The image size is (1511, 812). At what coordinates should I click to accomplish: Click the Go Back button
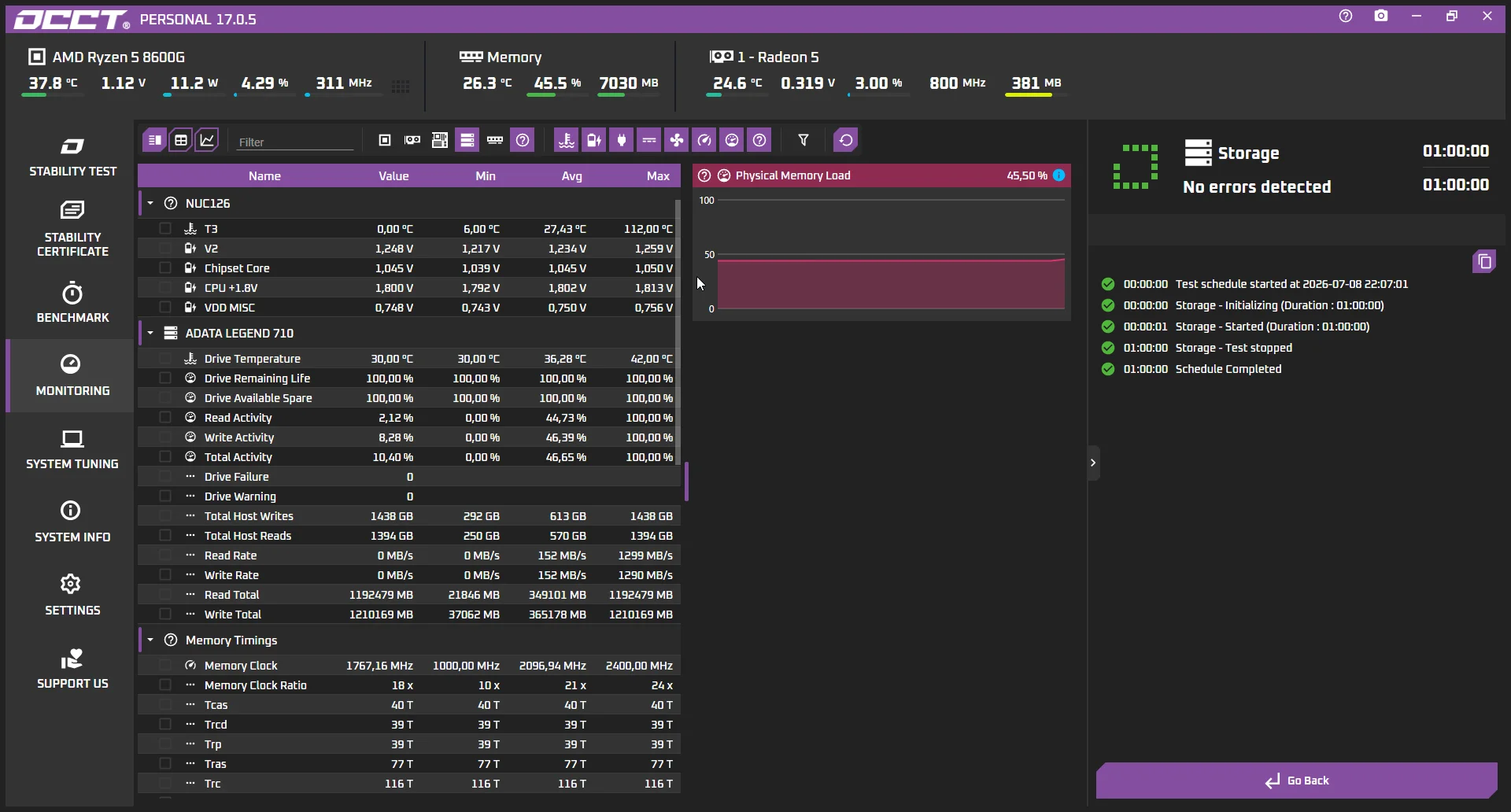point(1297,781)
